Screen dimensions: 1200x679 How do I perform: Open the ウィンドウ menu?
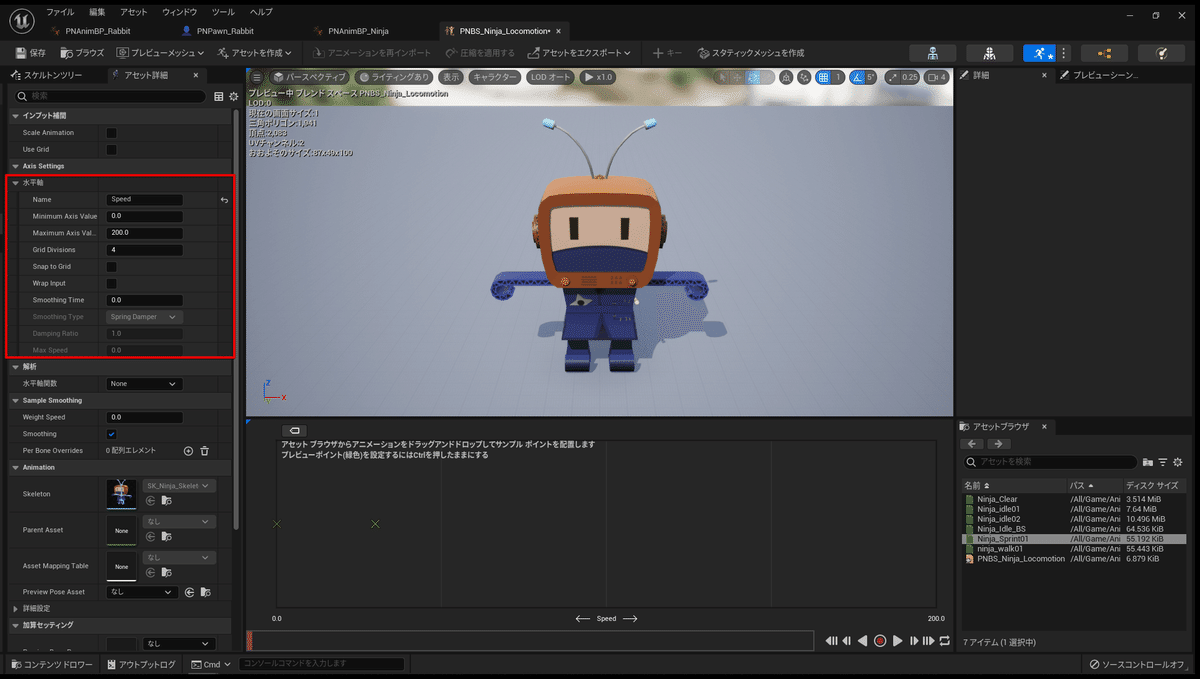point(180,12)
